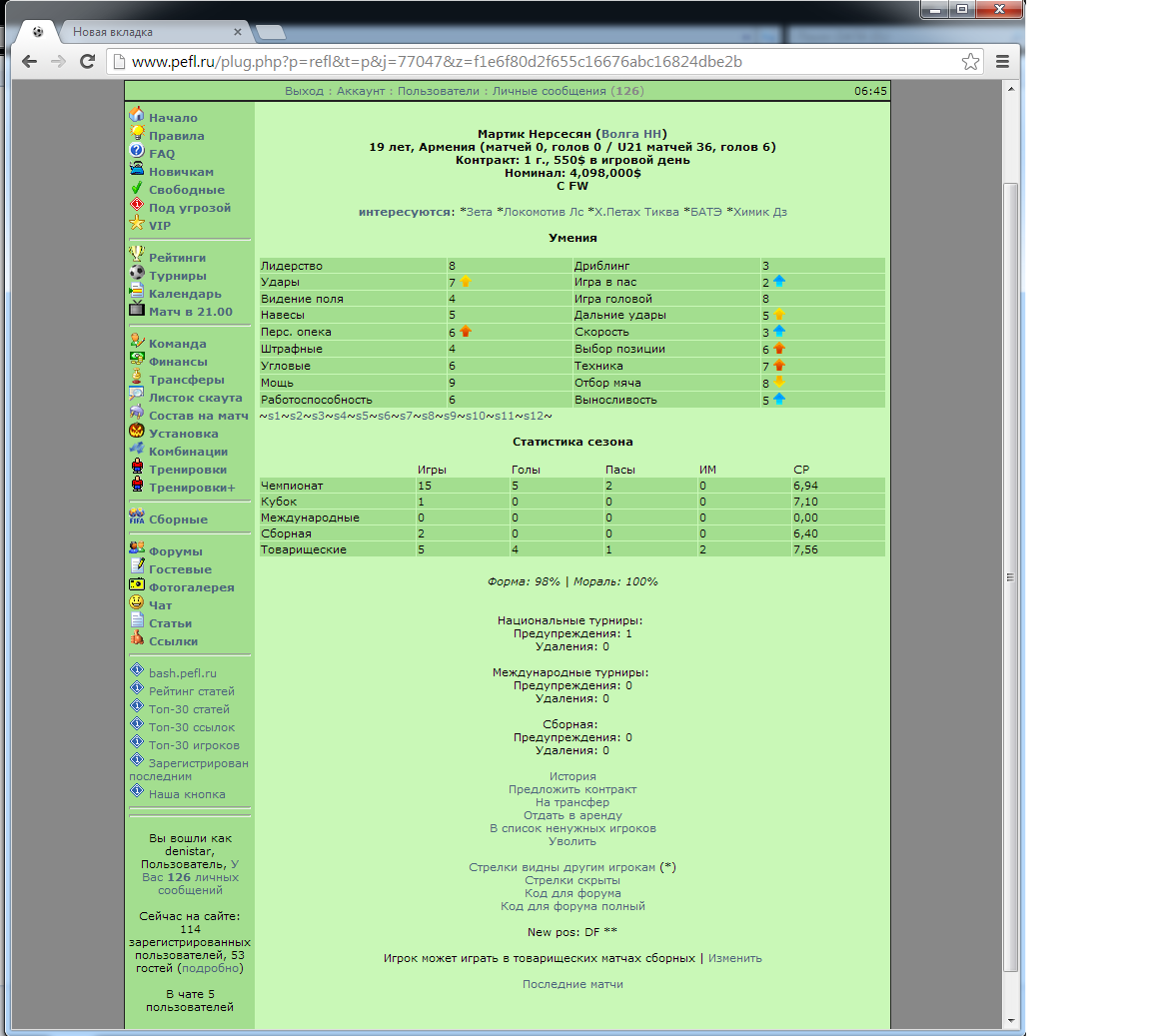1151x1036 pixels.
Task: Click the smiley icon beside Чат
Action: coord(137,602)
